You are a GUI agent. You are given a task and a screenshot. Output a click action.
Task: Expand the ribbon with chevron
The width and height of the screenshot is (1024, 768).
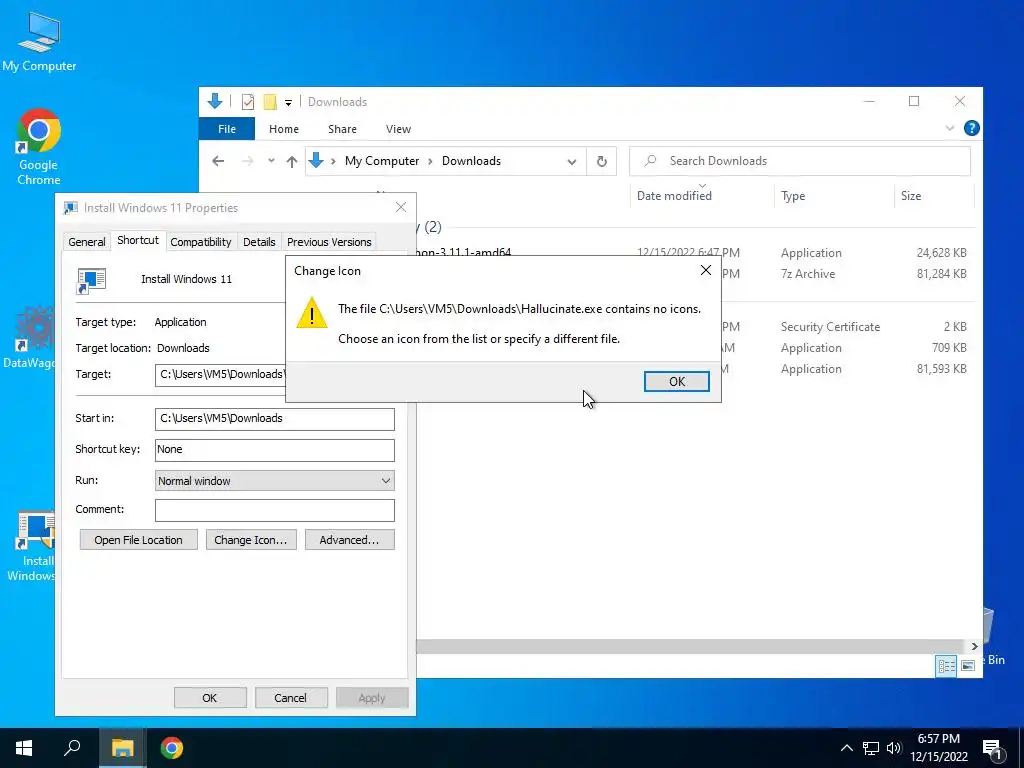pos(950,128)
